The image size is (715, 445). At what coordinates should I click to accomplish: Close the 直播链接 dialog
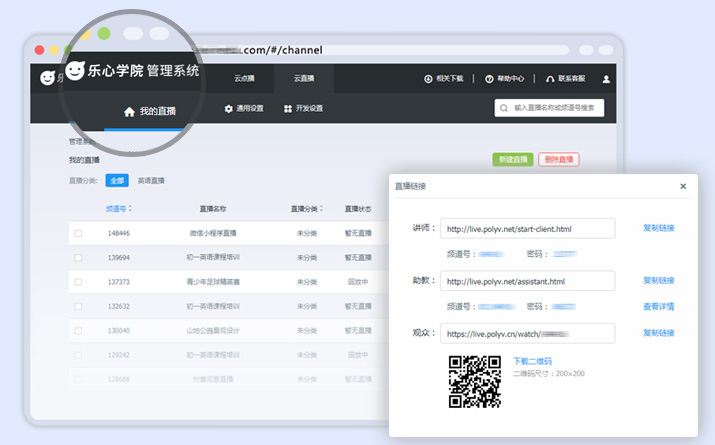(x=683, y=186)
